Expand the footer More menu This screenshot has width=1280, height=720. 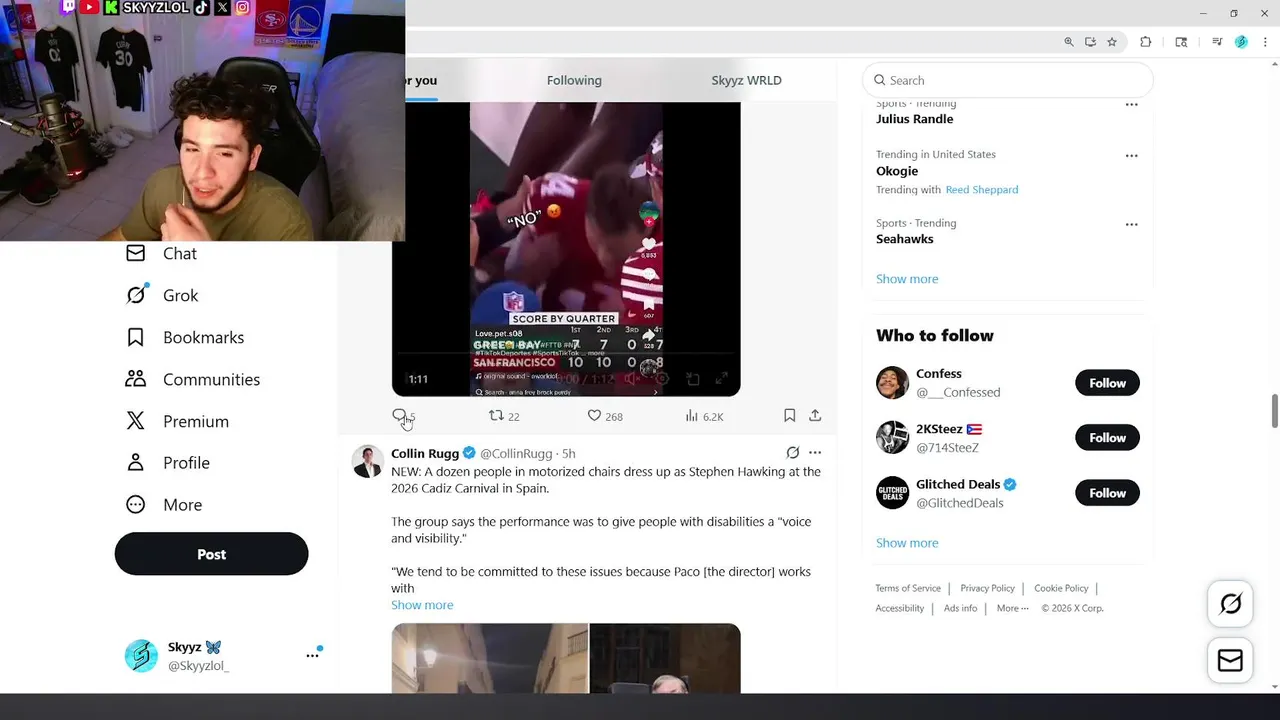(x=1012, y=608)
